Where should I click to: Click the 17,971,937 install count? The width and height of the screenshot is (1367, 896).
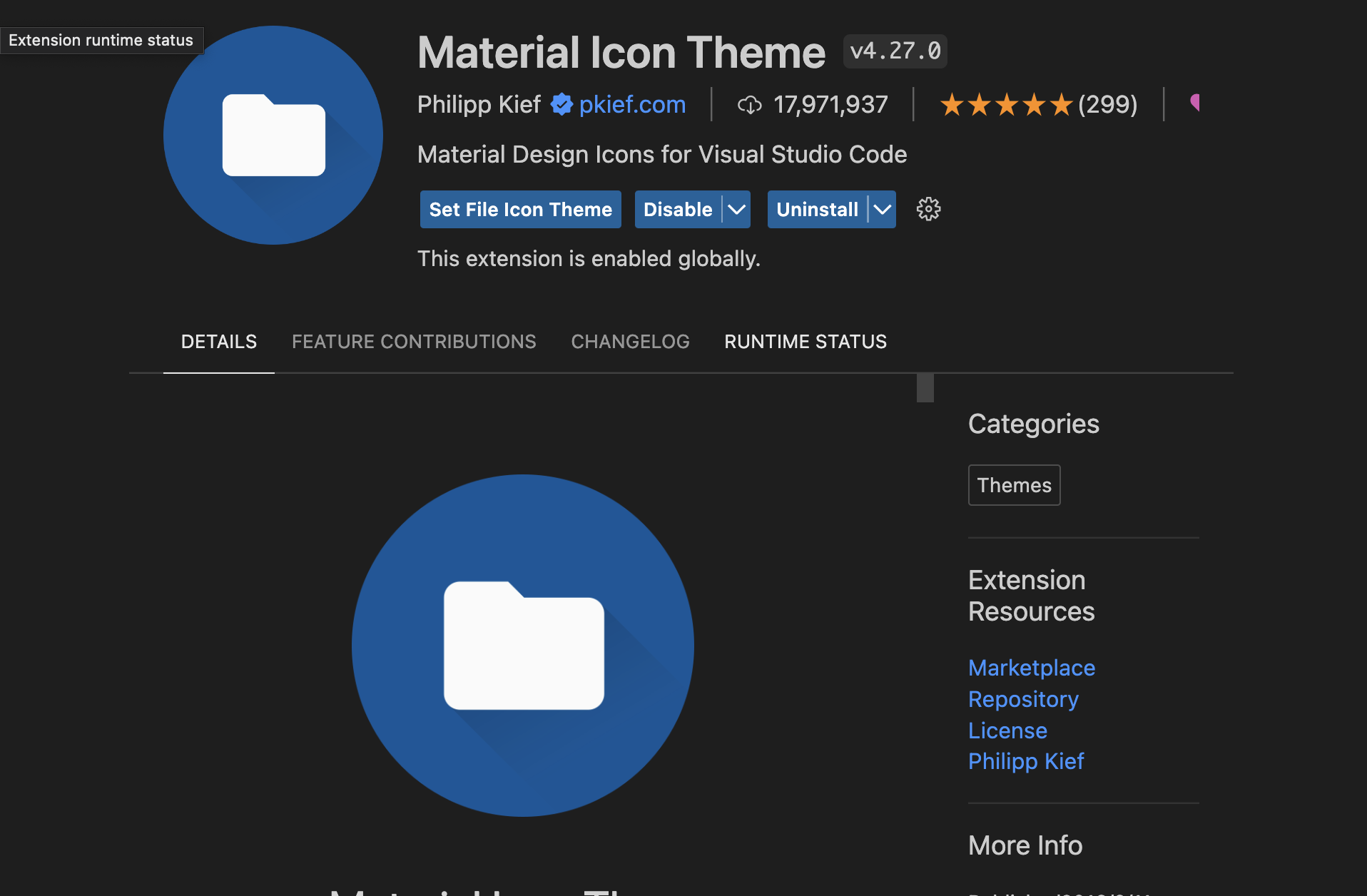[x=830, y=105]
